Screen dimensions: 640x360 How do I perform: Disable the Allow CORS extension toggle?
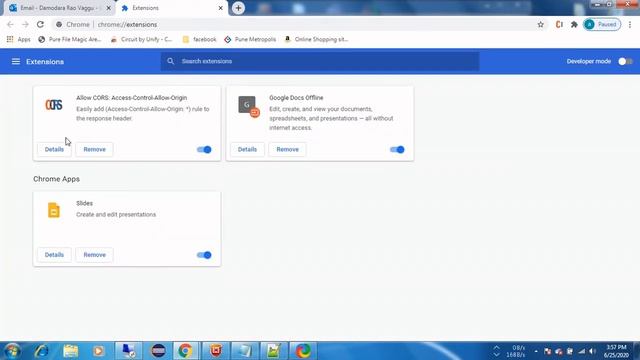pyautogui.click(x=204, y=149)
